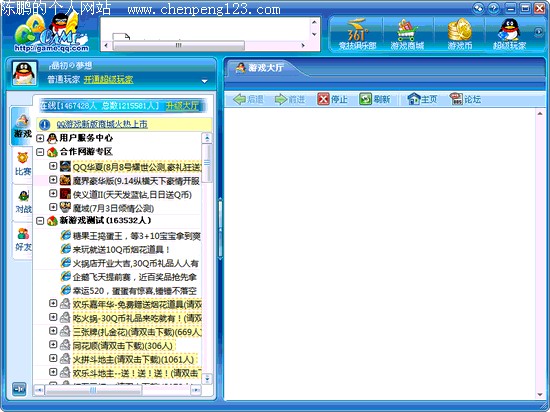The image size is (550, 412).
Task: Open 糖果王捣蛋王 web link entry
Action: (136, 236)
